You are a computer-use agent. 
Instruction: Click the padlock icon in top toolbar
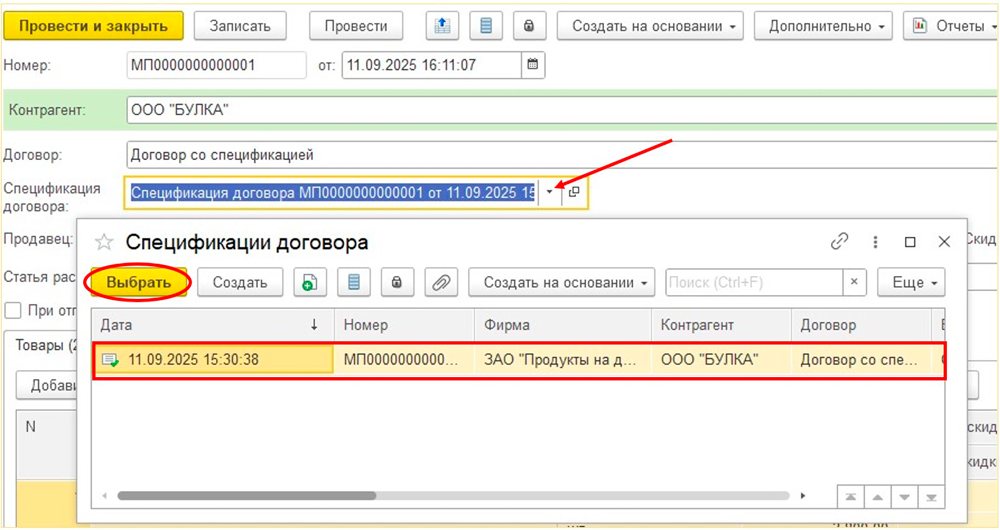[x=529, y=26]
